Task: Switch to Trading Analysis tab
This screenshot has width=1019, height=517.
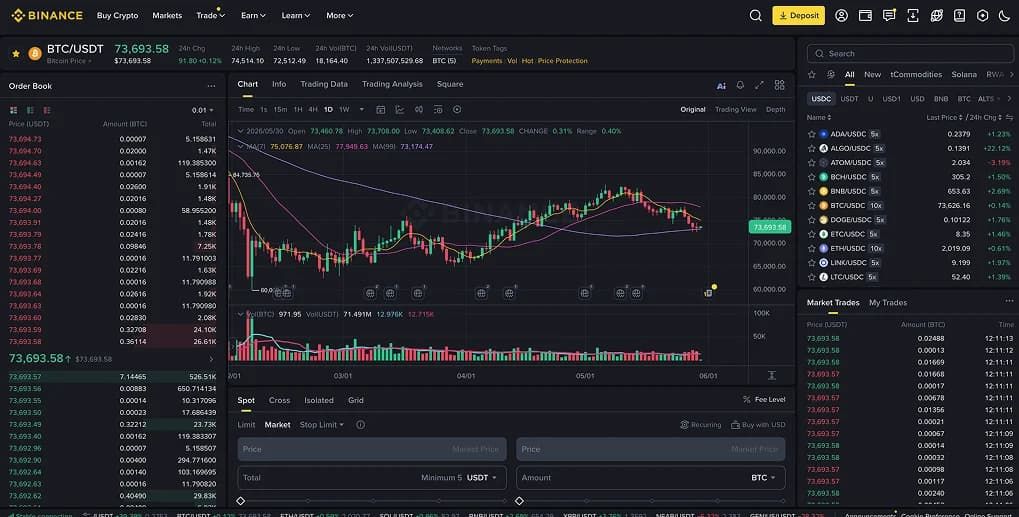Action: [x=392, y=84]
